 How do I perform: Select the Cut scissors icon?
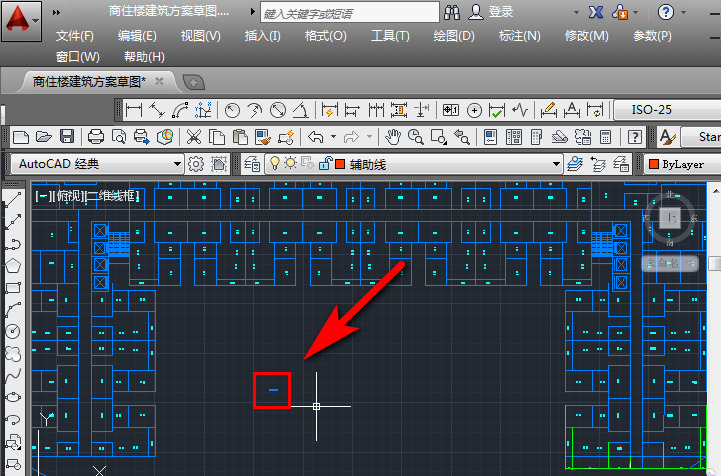194,137
